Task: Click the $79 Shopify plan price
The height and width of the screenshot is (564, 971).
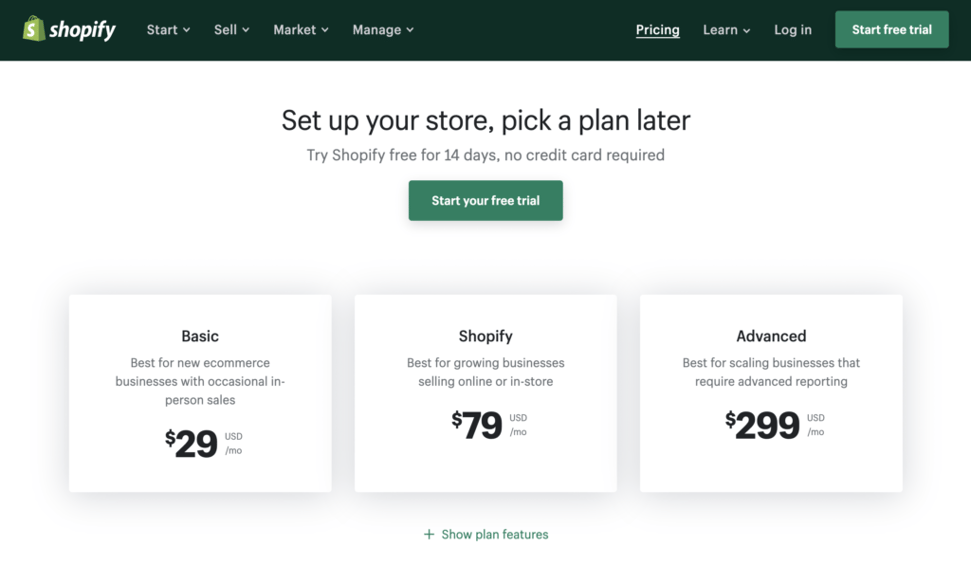Action: pyautogui.click(x=477, y=425)
